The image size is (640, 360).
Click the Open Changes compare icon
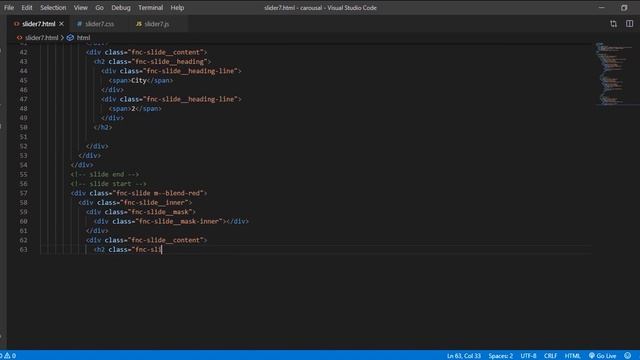coord(613,24)
